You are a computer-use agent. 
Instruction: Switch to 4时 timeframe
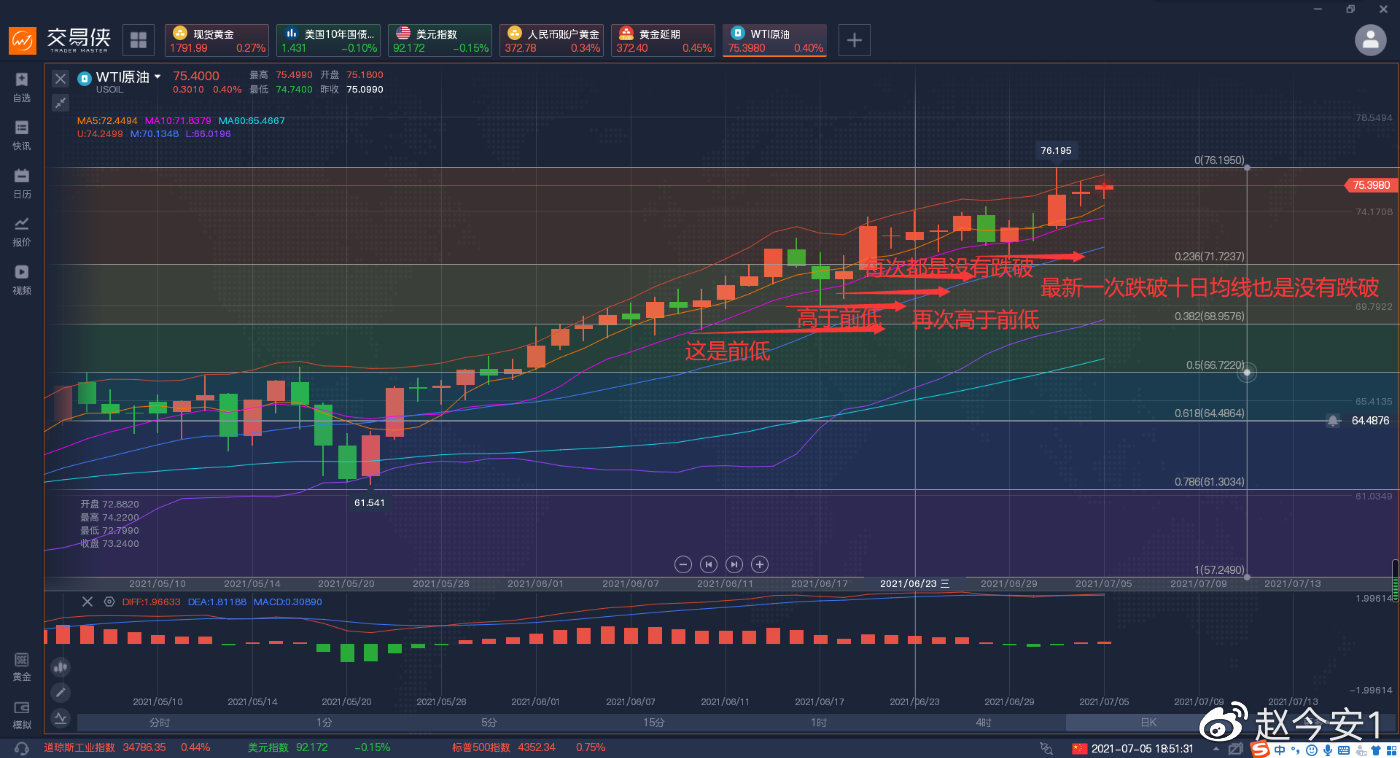coord(983,722)
